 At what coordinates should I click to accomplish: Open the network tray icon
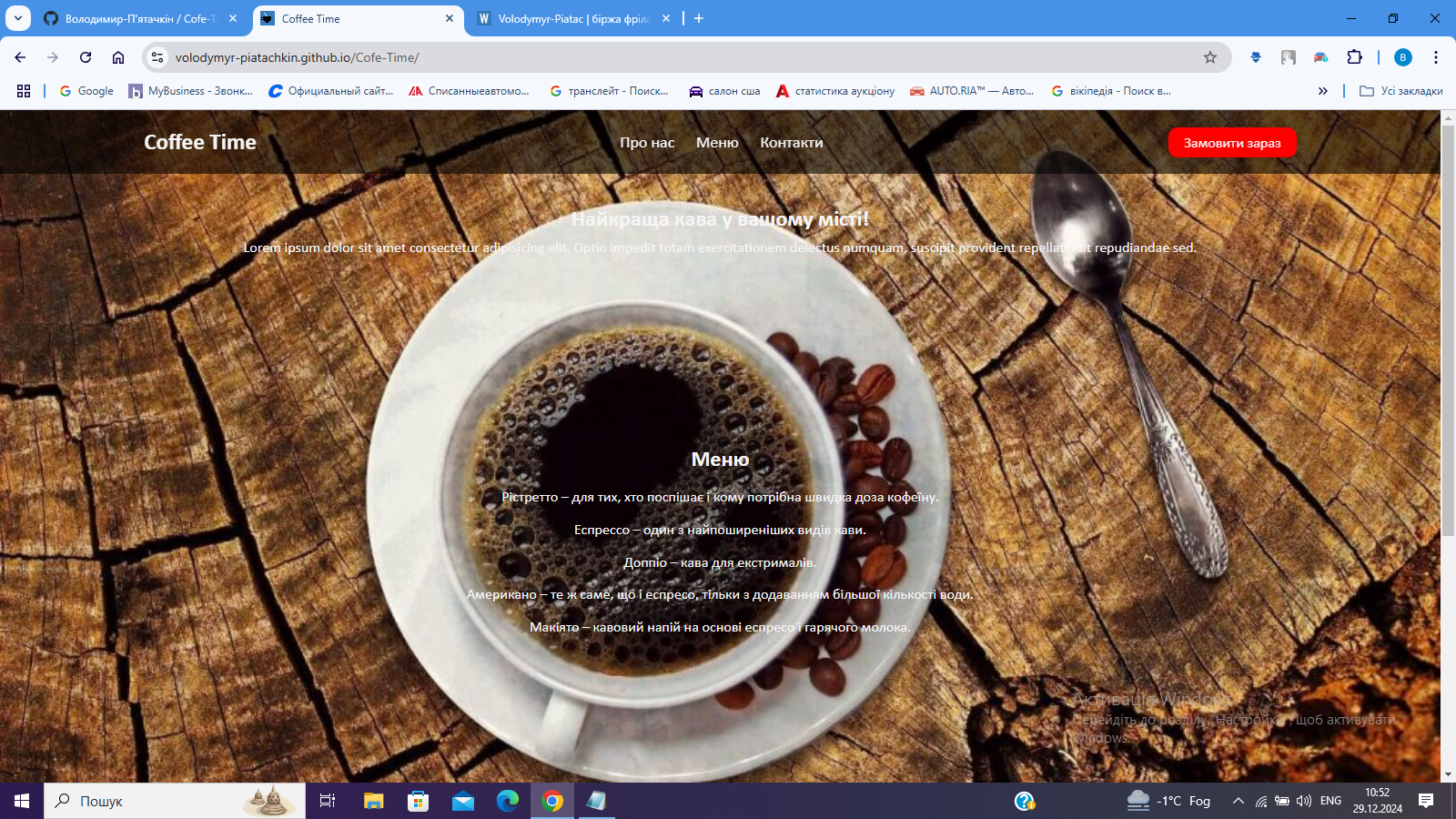[1261, 801]
